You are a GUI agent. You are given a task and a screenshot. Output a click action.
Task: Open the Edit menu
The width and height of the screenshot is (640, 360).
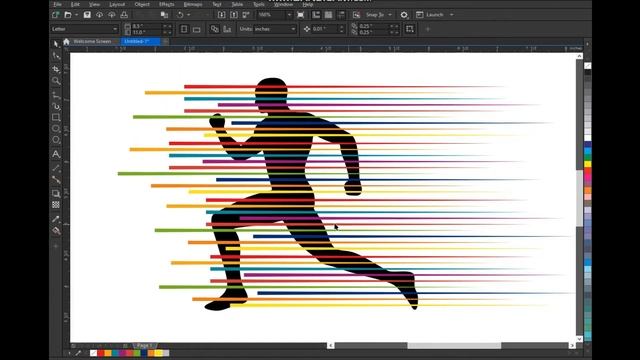click(76, 4)
